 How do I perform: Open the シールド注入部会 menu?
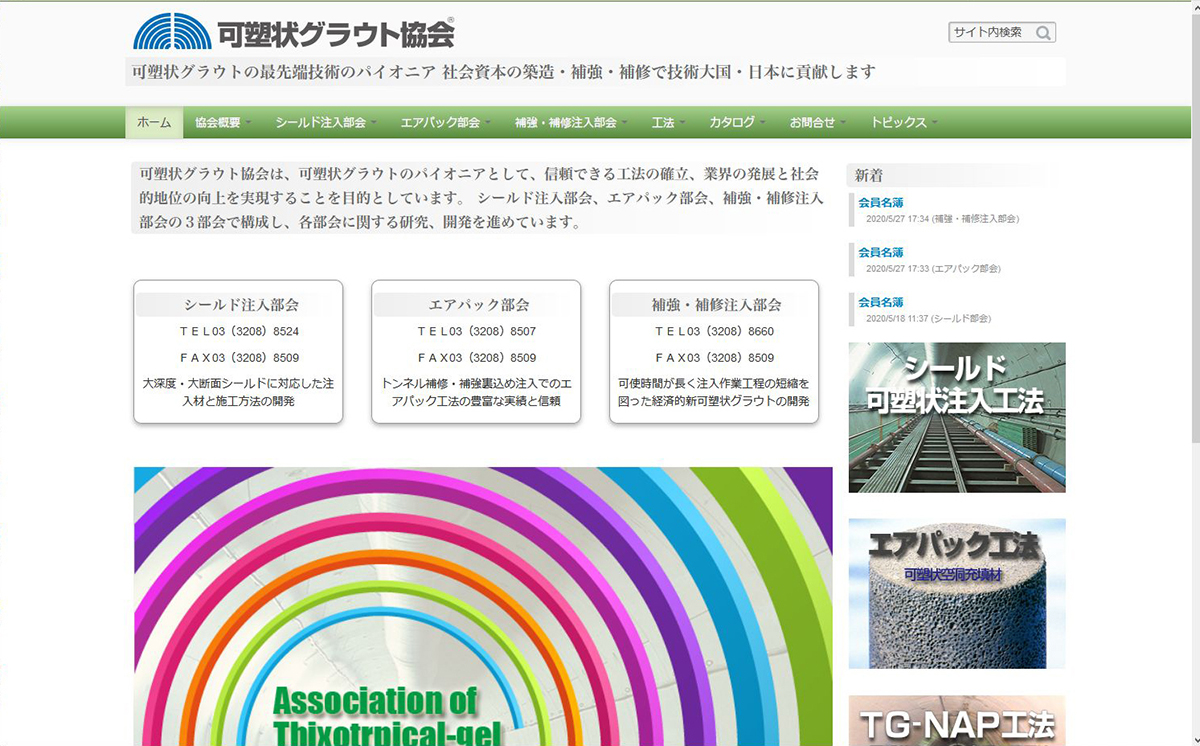click(x=326, y=123)
